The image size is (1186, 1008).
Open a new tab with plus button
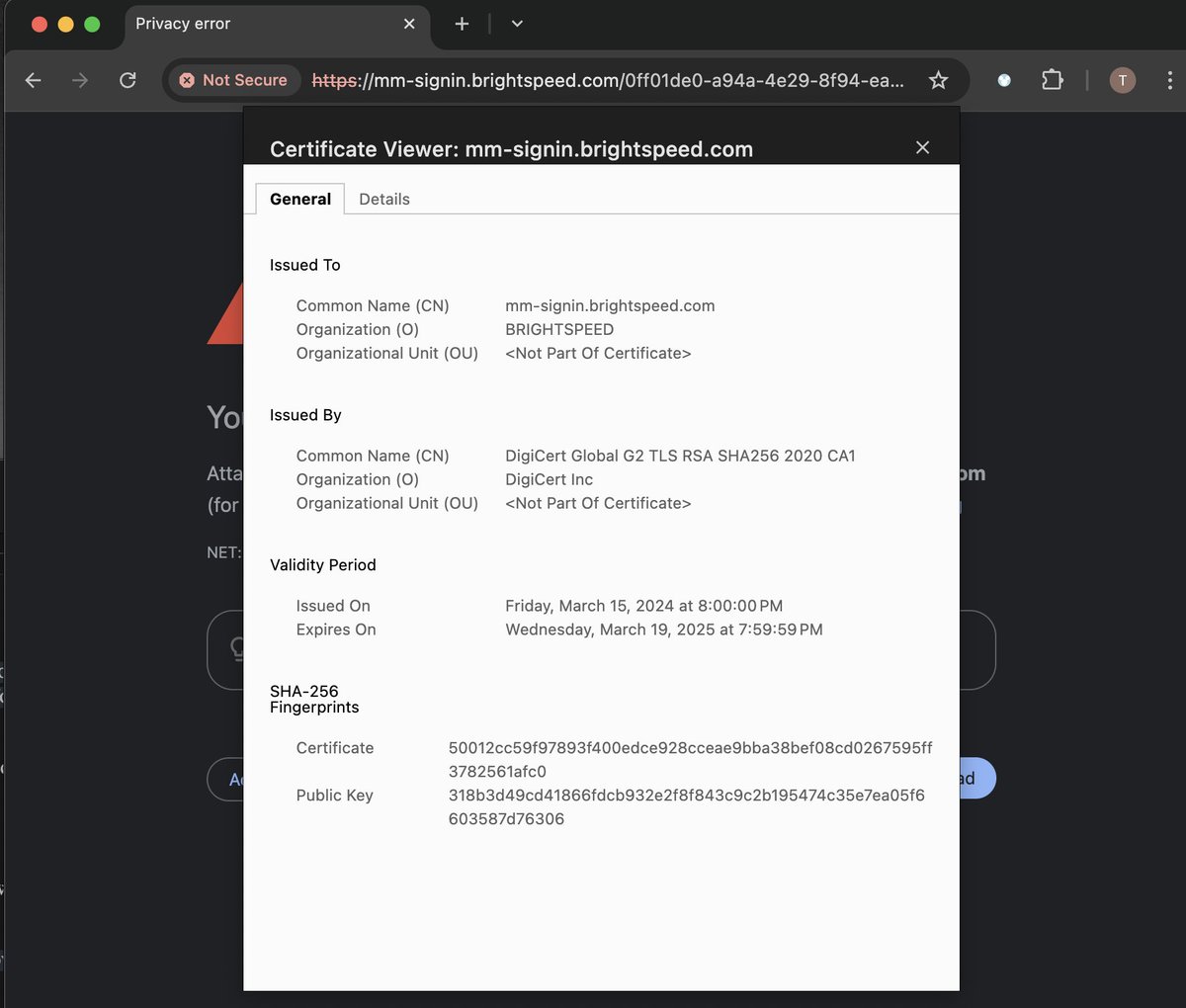pyautogui.click(x=462, y=24)
